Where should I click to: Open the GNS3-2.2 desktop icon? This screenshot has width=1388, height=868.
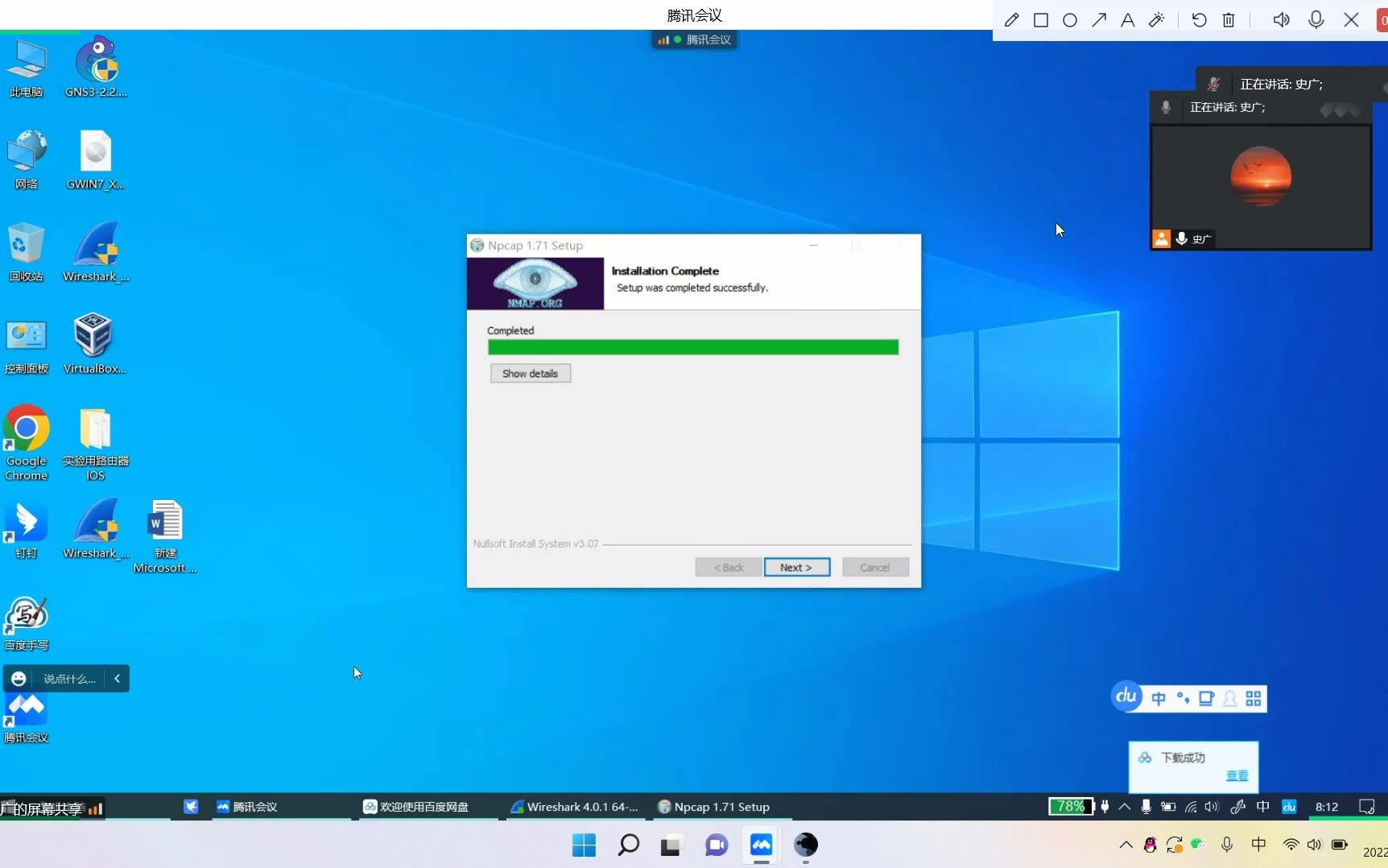pyautogui.click(x=96, y=67)
